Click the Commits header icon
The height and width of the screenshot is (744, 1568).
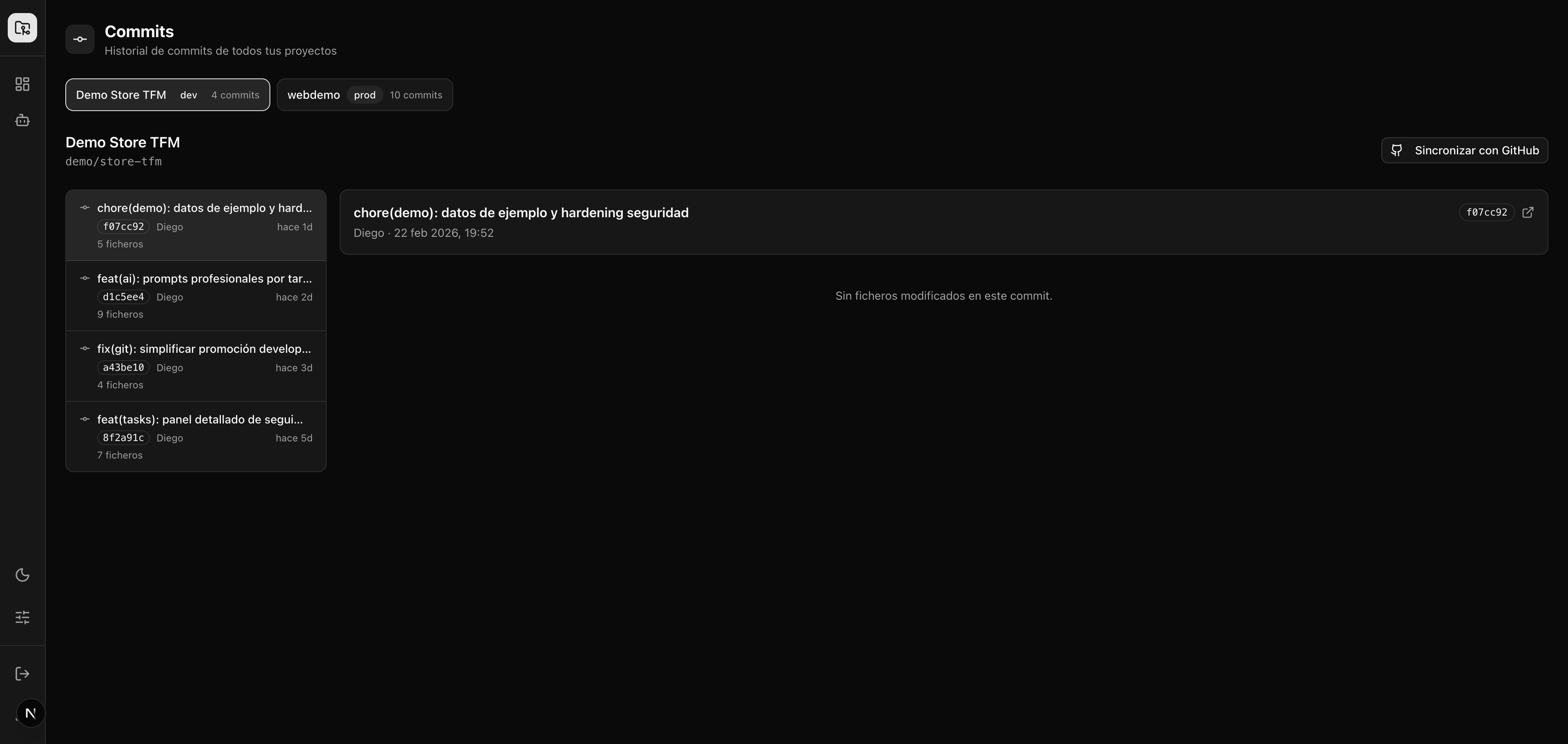(80, 40)
